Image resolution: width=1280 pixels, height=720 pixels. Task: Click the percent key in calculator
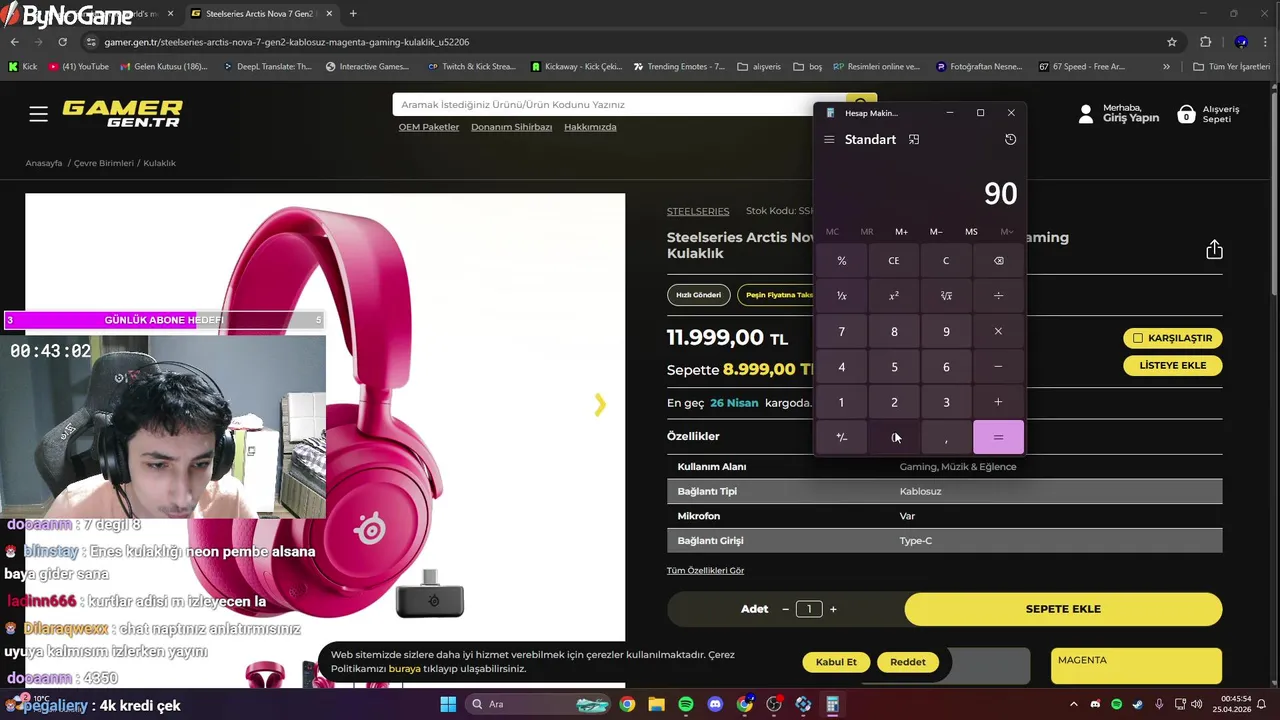click(842, 261)
